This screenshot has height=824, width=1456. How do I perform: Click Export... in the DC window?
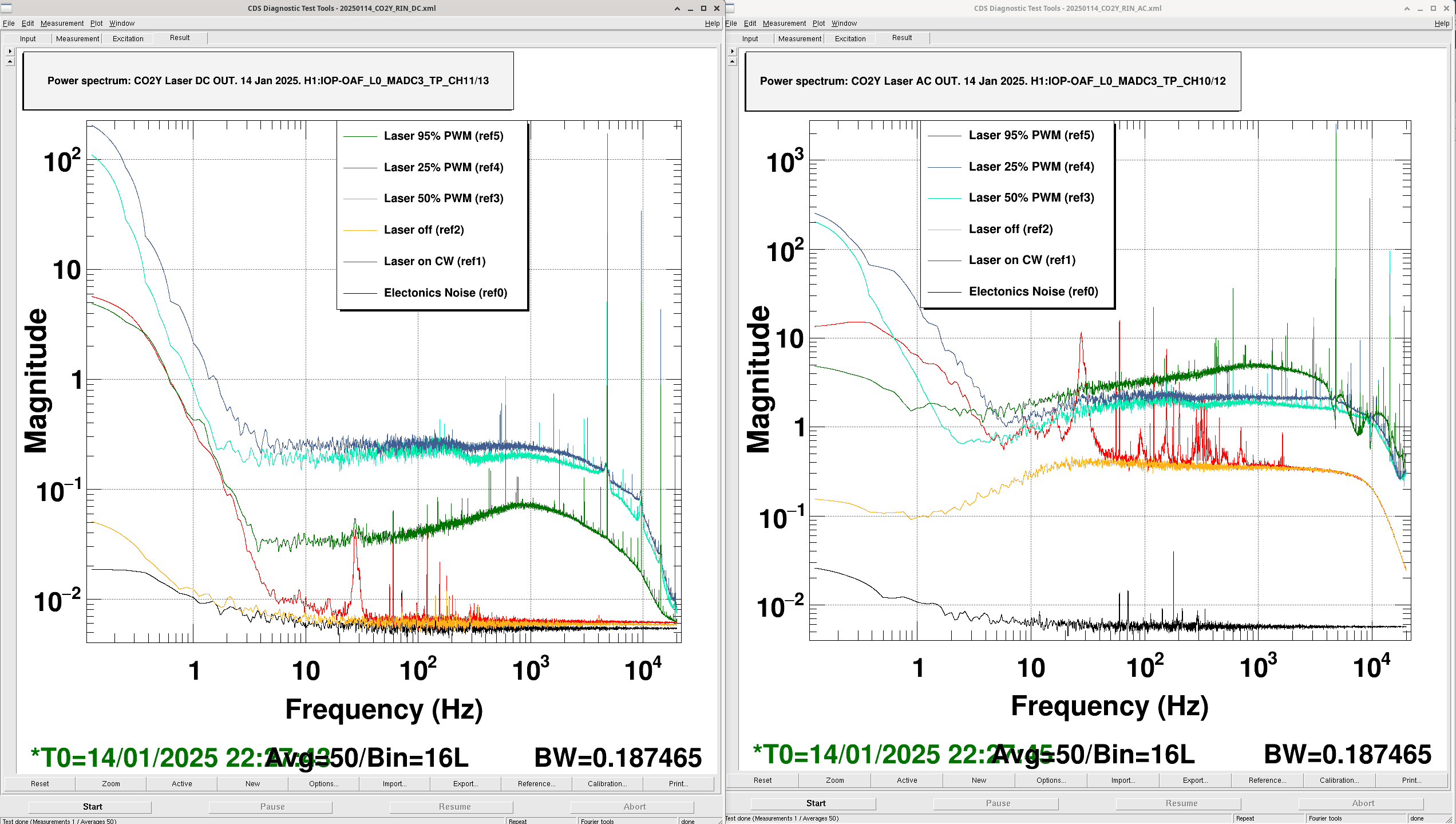466,784
